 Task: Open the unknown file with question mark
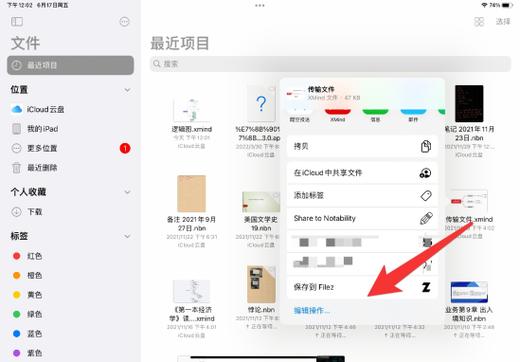pyautogui.click(x=261, y=104)
